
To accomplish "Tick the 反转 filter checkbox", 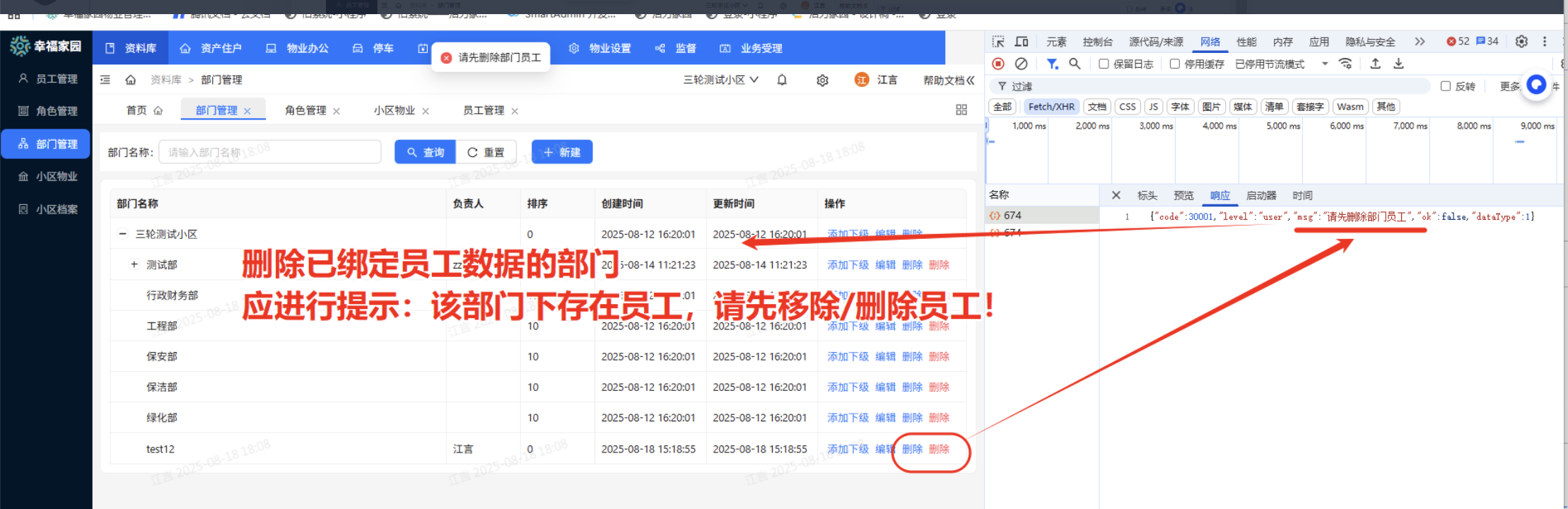I will point(1446,86).
